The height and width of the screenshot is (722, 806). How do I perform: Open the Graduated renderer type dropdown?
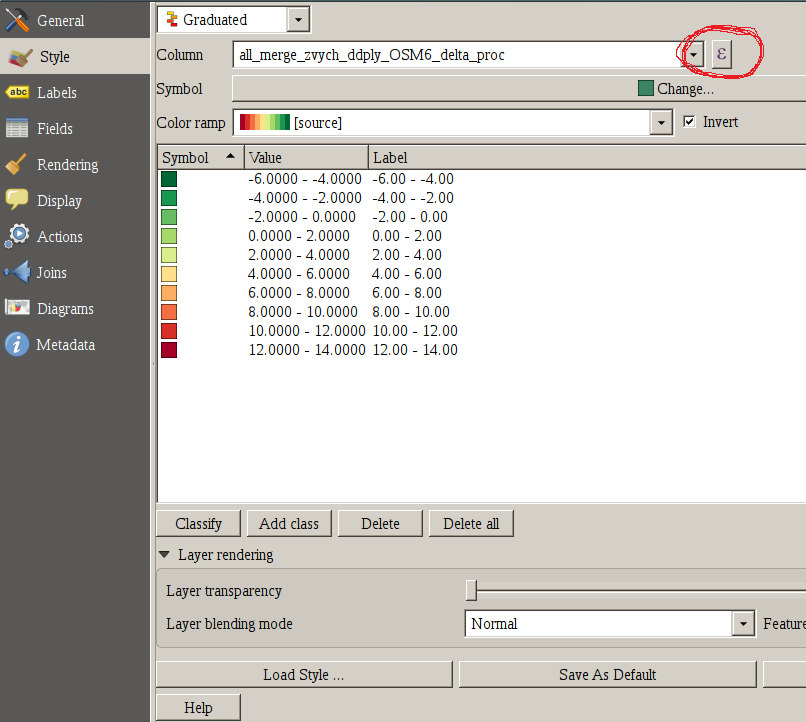[299, 20]
